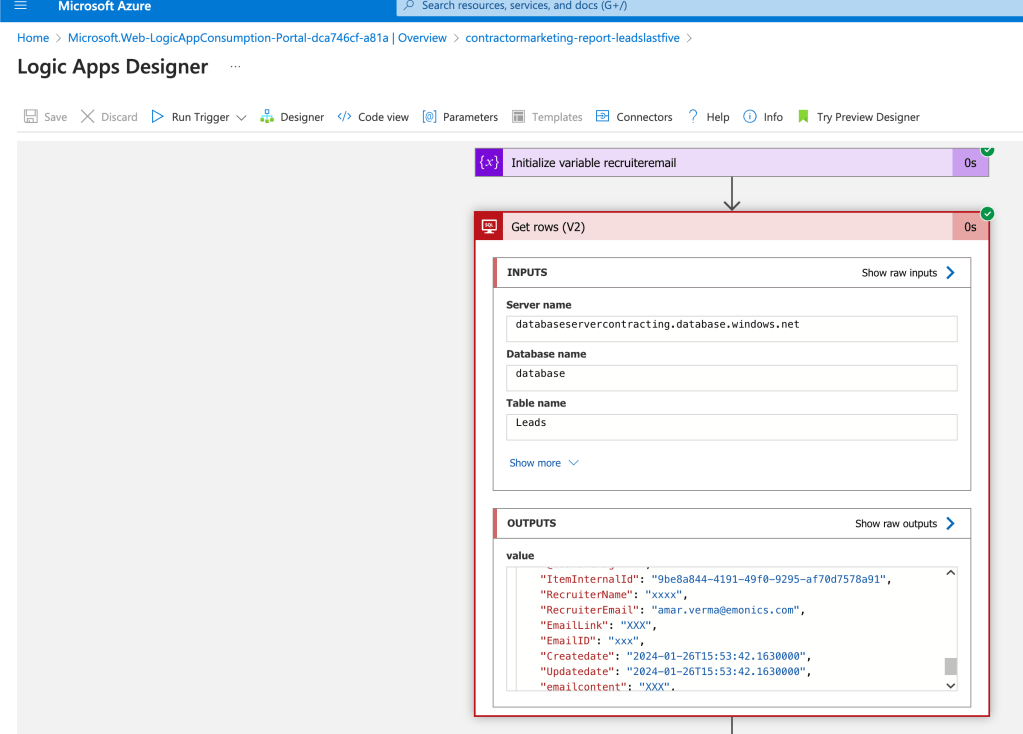Click Show raw outputs
1023x734 pixels.
(896, 523)
